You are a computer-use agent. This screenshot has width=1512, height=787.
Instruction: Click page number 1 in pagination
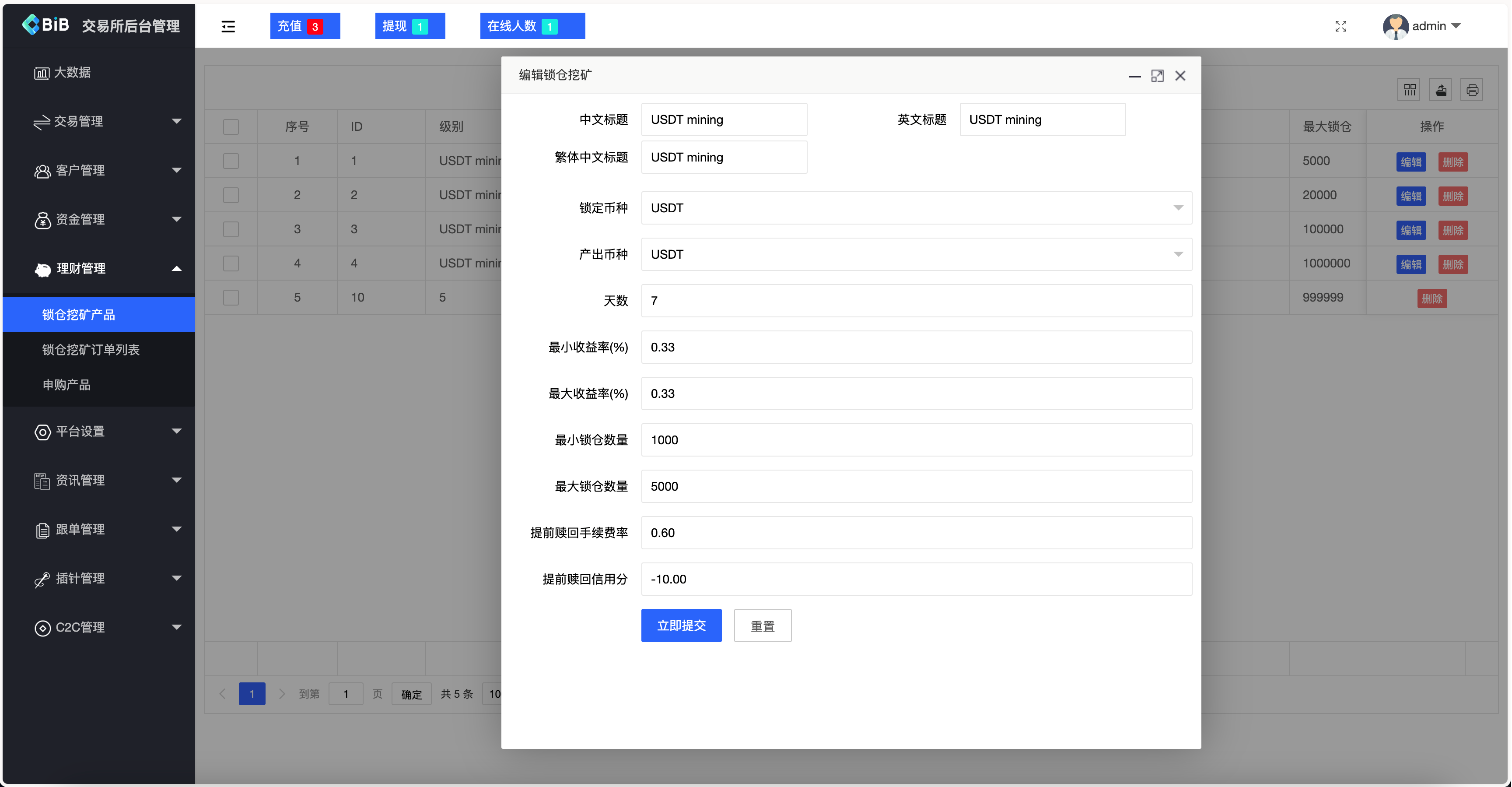(252, 694)
